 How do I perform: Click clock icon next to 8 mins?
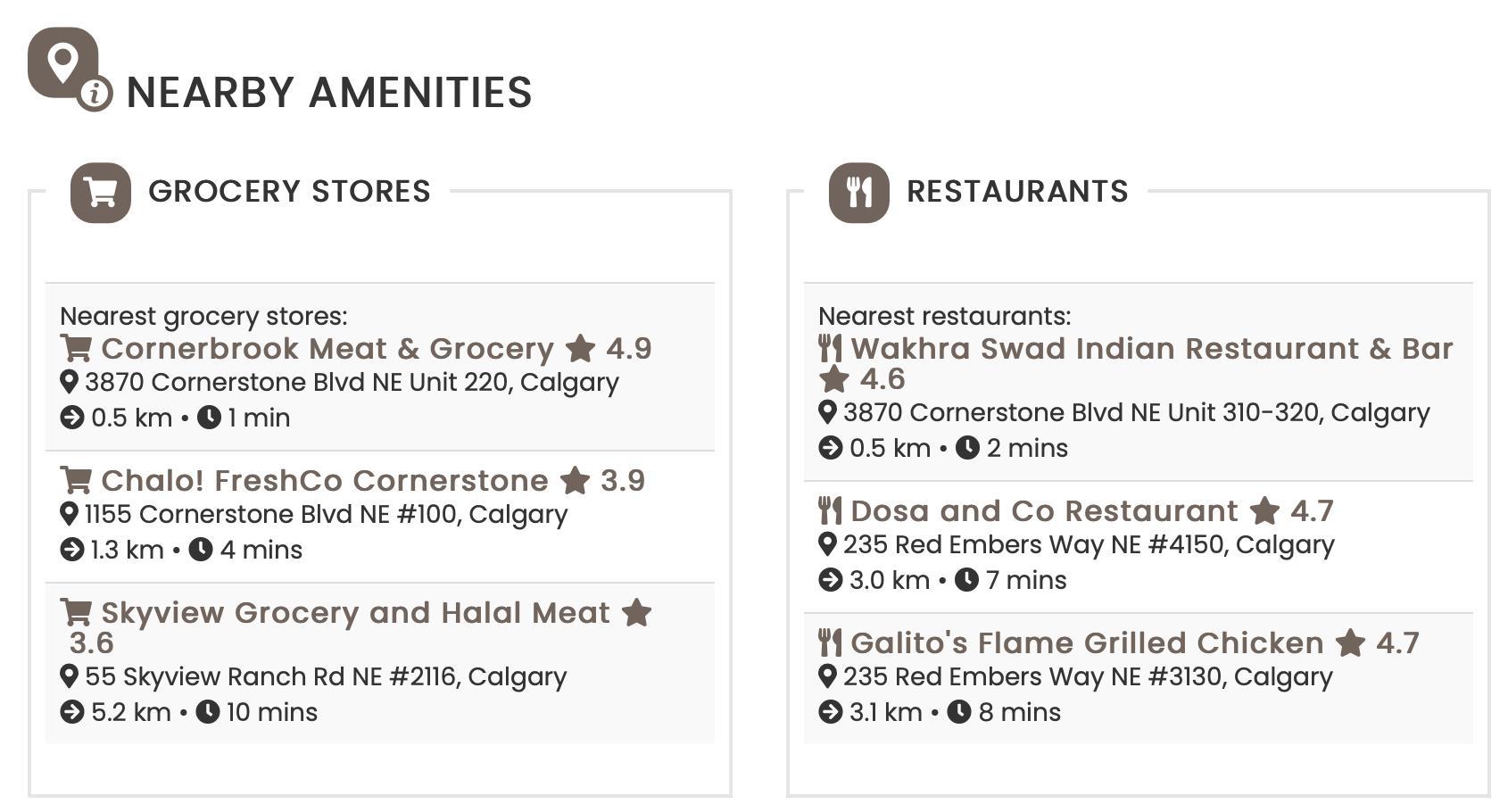coord(959,712)
